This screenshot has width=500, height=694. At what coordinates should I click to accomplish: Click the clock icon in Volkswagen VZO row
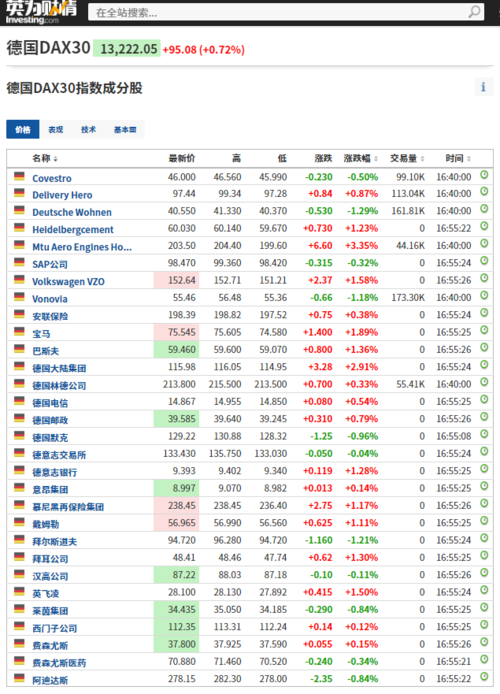pos(484,278)
